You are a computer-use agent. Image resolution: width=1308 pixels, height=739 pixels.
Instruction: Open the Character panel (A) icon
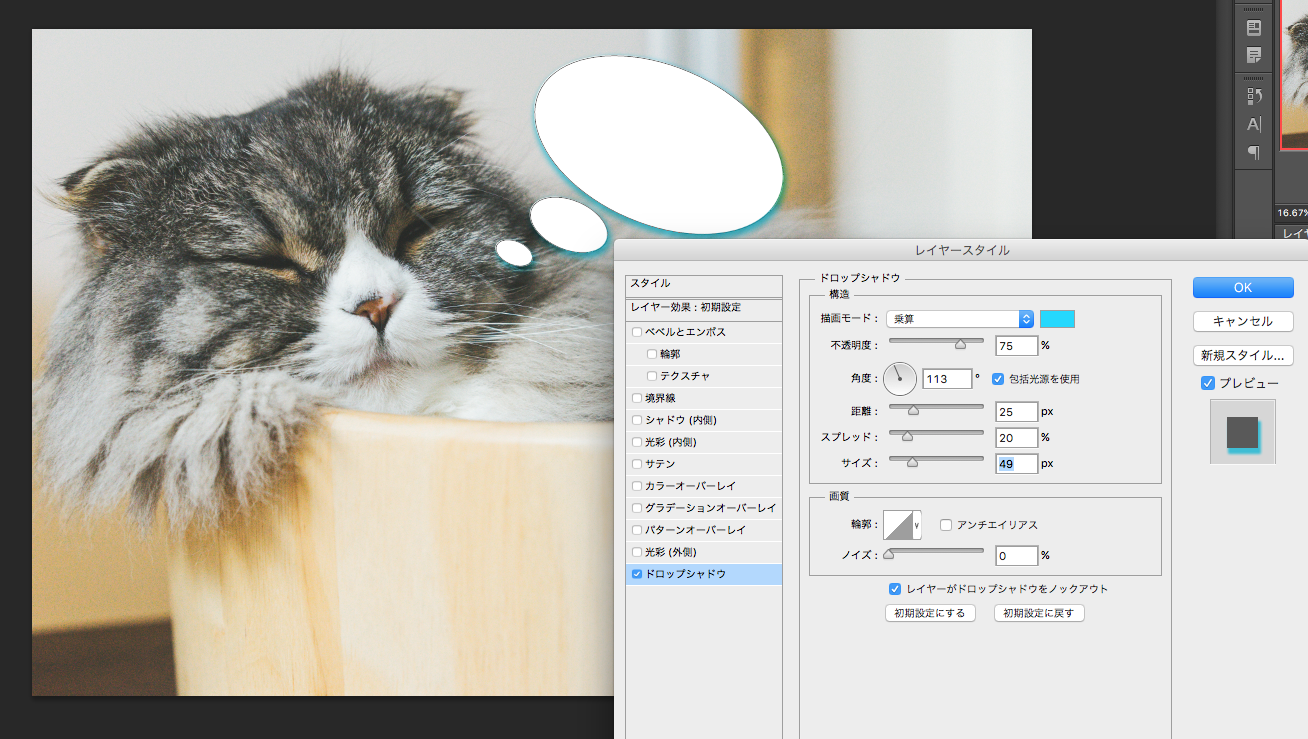1253,124
